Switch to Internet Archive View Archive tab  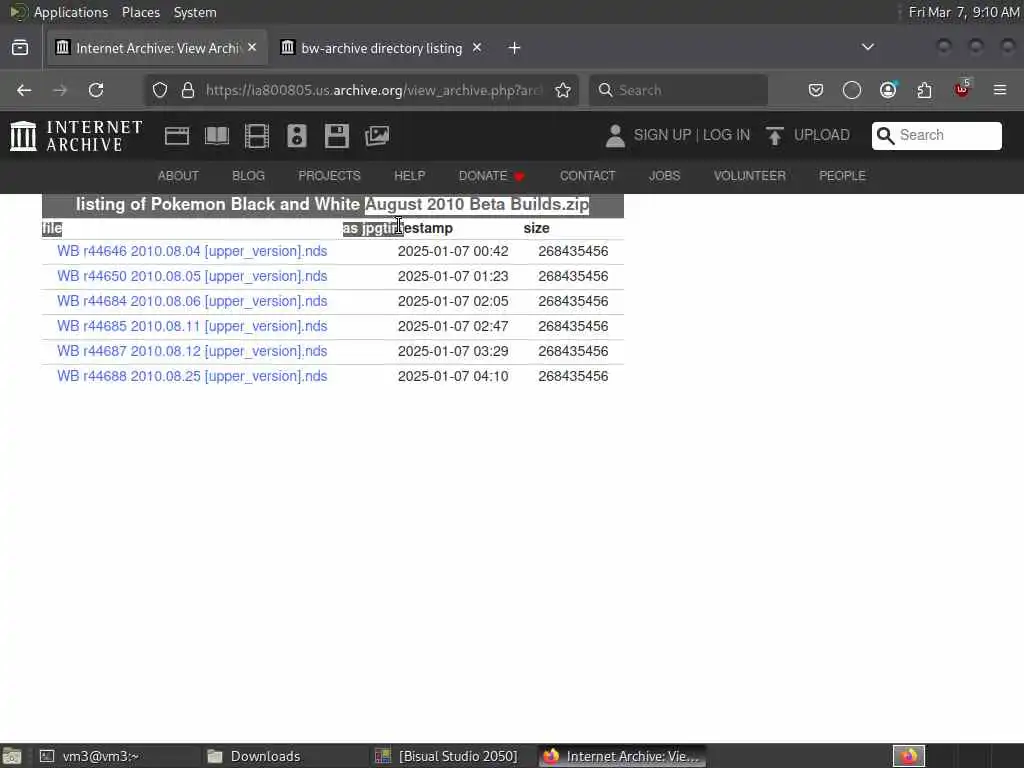pyautogui.click(x=157, y=48)
